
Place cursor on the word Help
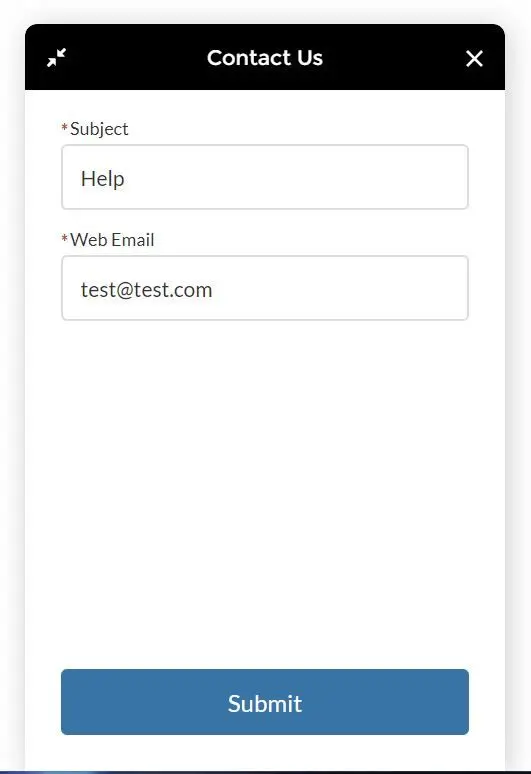click(x=103, y=179)
